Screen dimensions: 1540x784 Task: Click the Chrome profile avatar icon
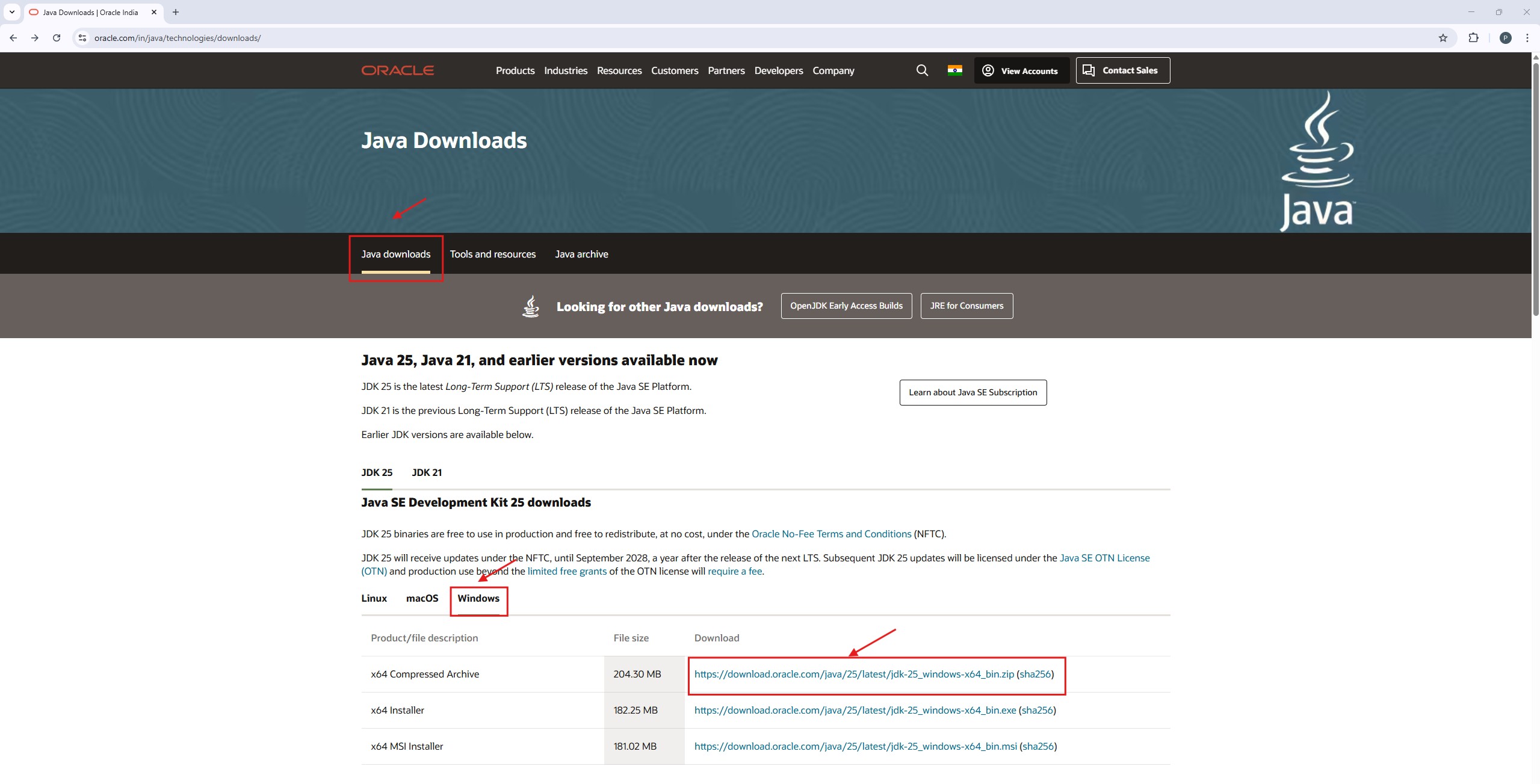(x=1505, y=38)
